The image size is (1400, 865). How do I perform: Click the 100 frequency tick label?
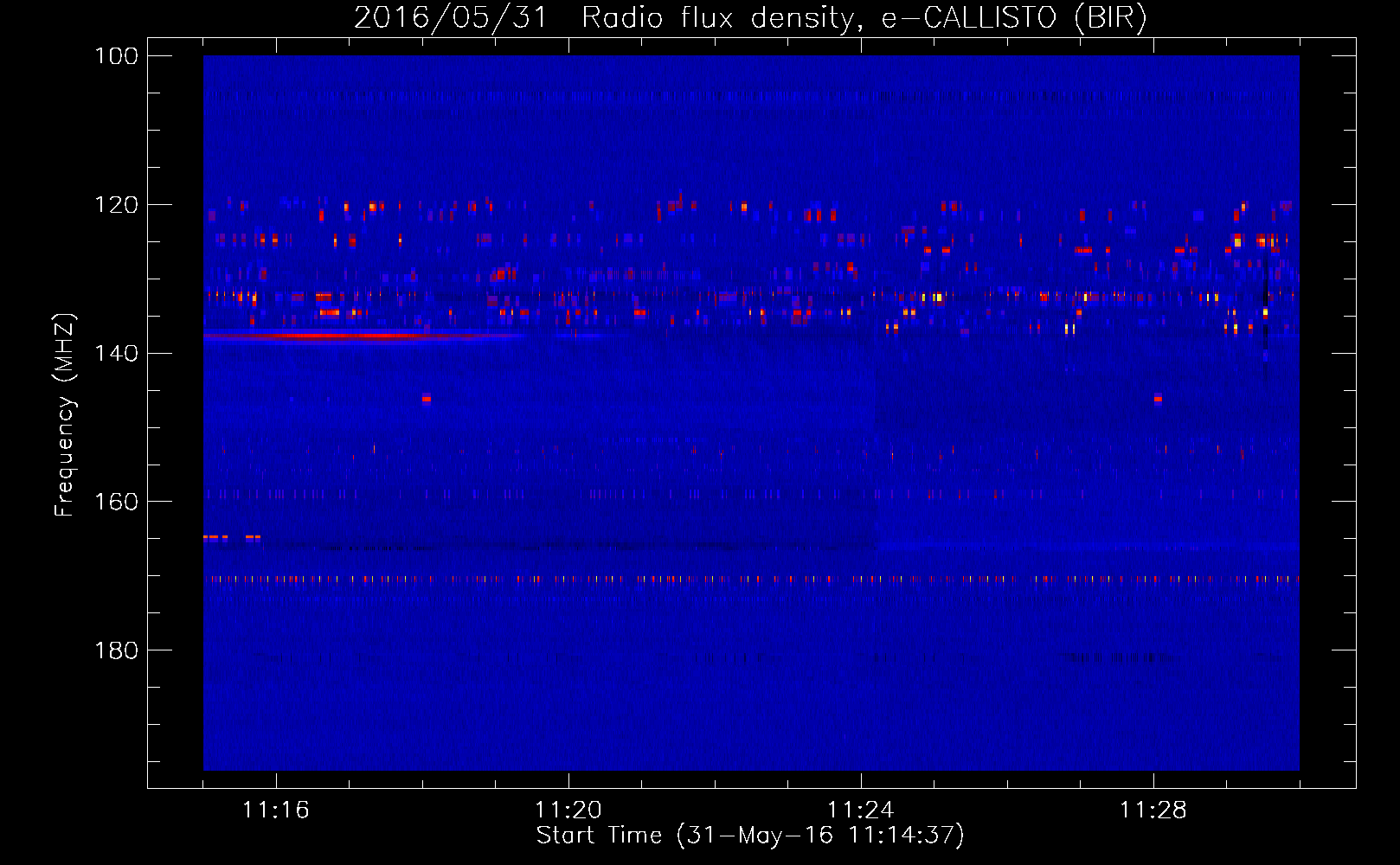click(x=116, y=56)
